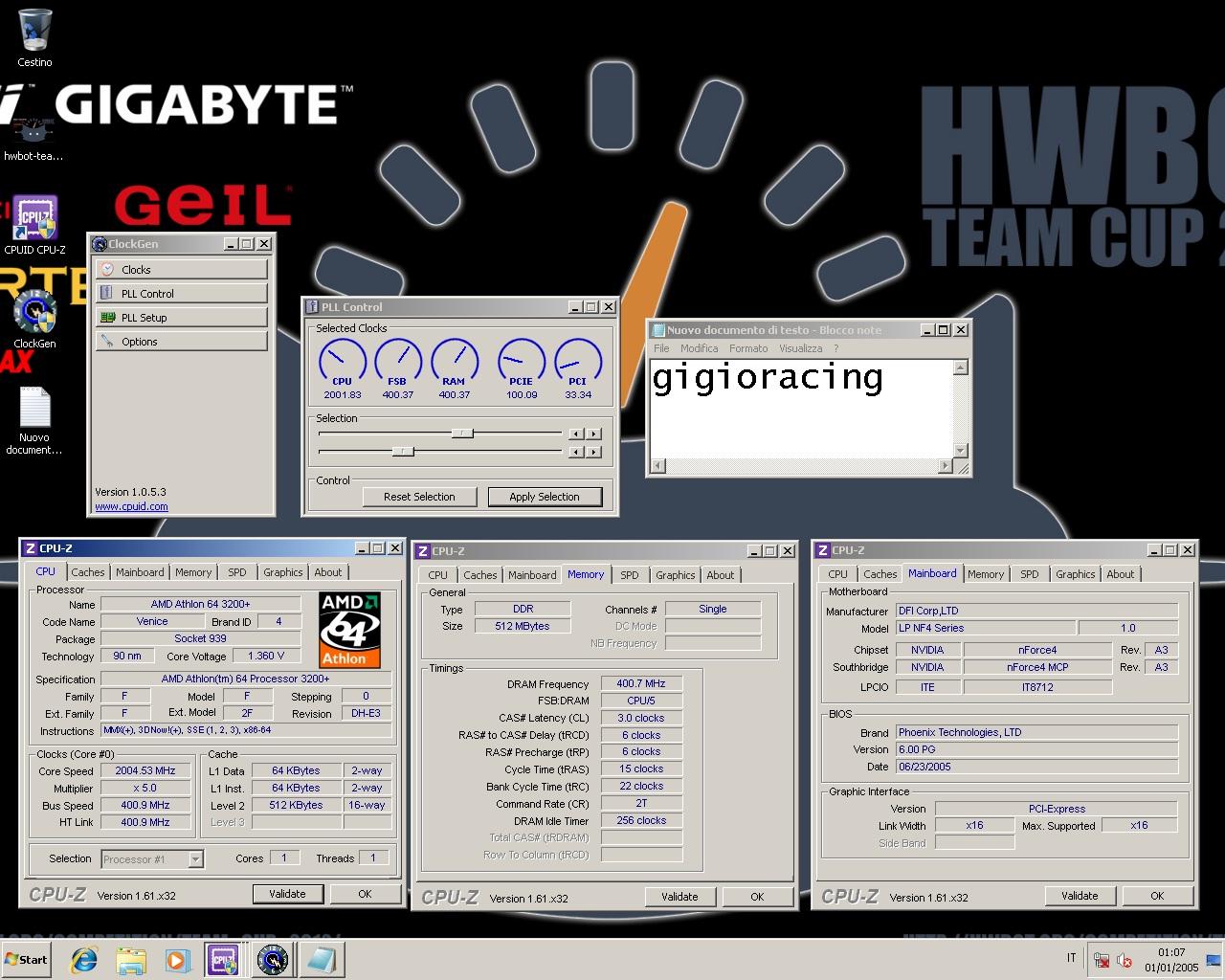
Task: Click Reset Selection in PLL Control
Action: pos(419,497)
